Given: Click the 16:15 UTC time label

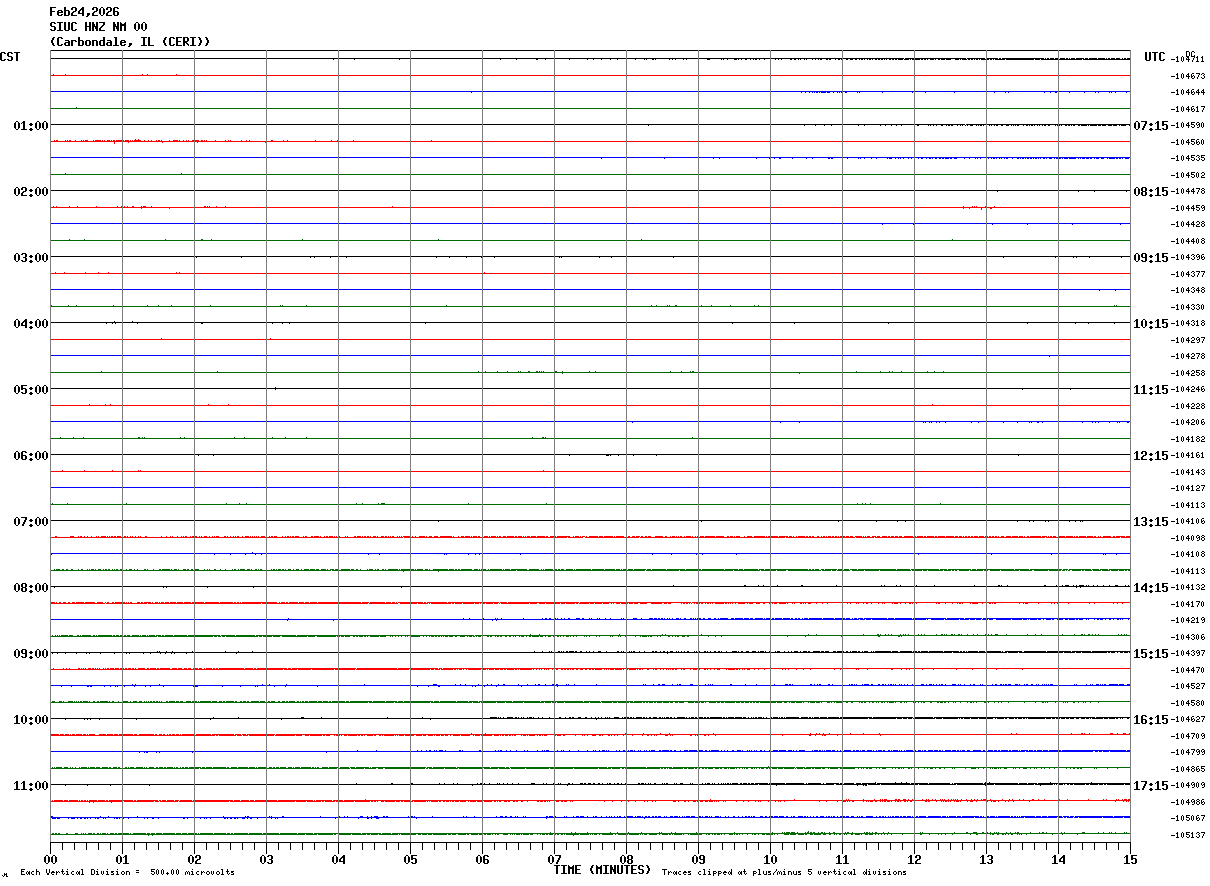Looking at the screenshot, I should (1150, 720).
